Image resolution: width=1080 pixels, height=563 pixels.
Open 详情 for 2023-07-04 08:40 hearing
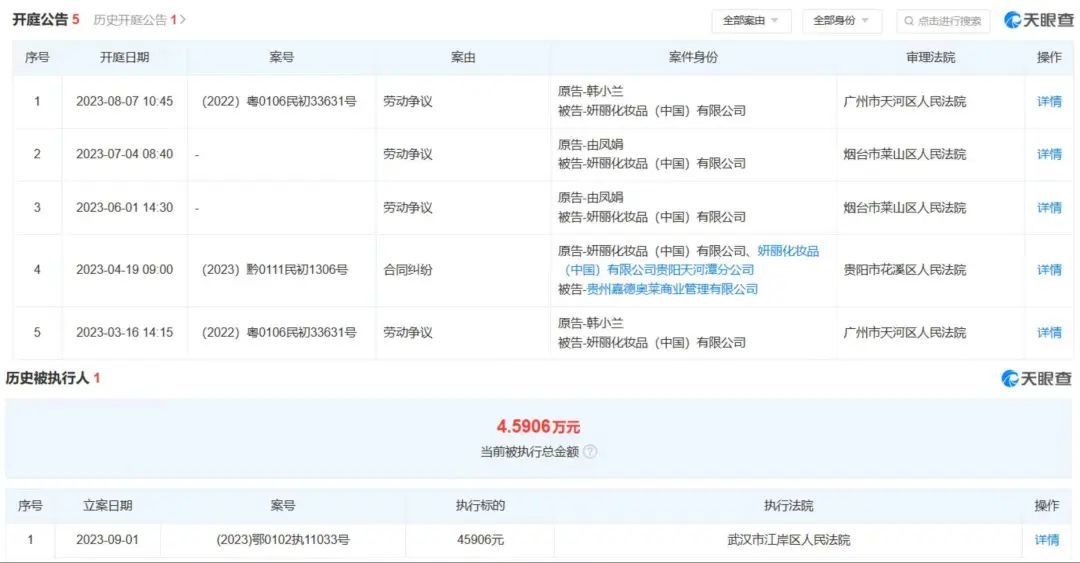click(x=1049, y=154)
